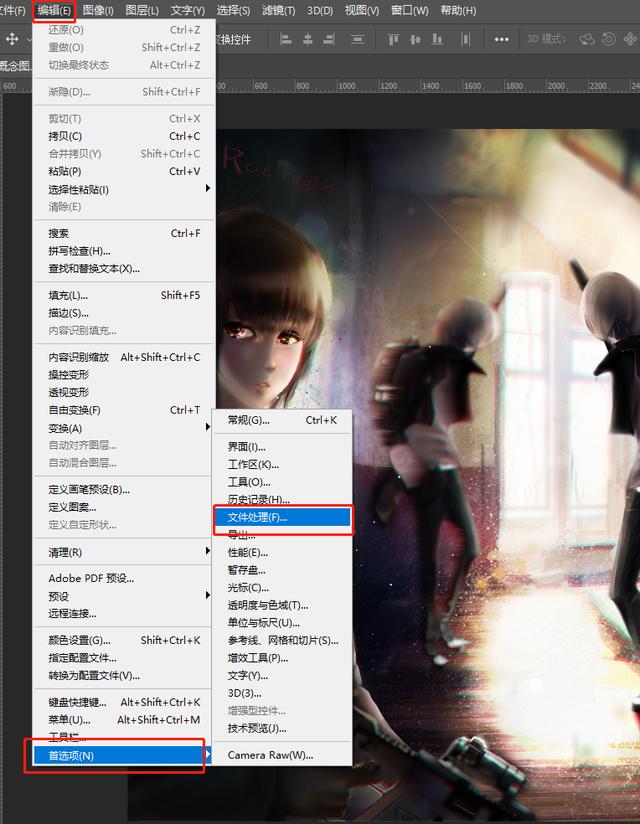
Task: Click 3D pan mode icon
Action: pos(629,39)
